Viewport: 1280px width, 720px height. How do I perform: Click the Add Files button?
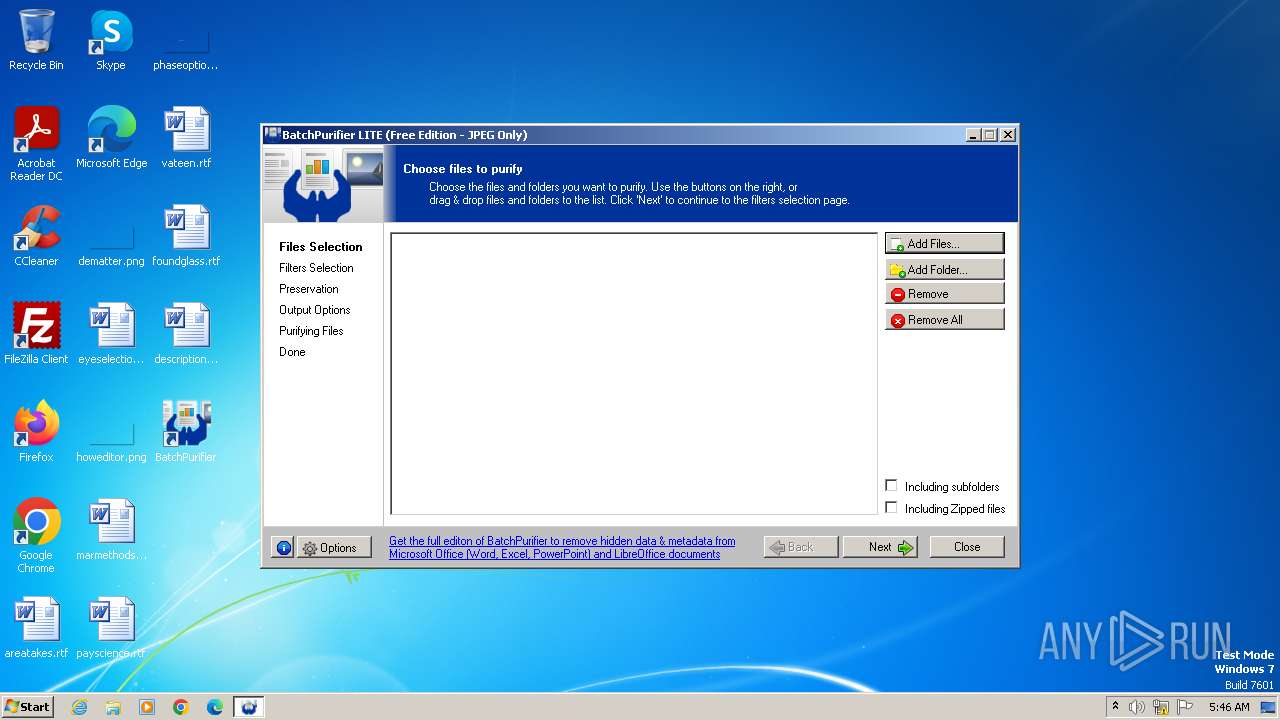944,243
